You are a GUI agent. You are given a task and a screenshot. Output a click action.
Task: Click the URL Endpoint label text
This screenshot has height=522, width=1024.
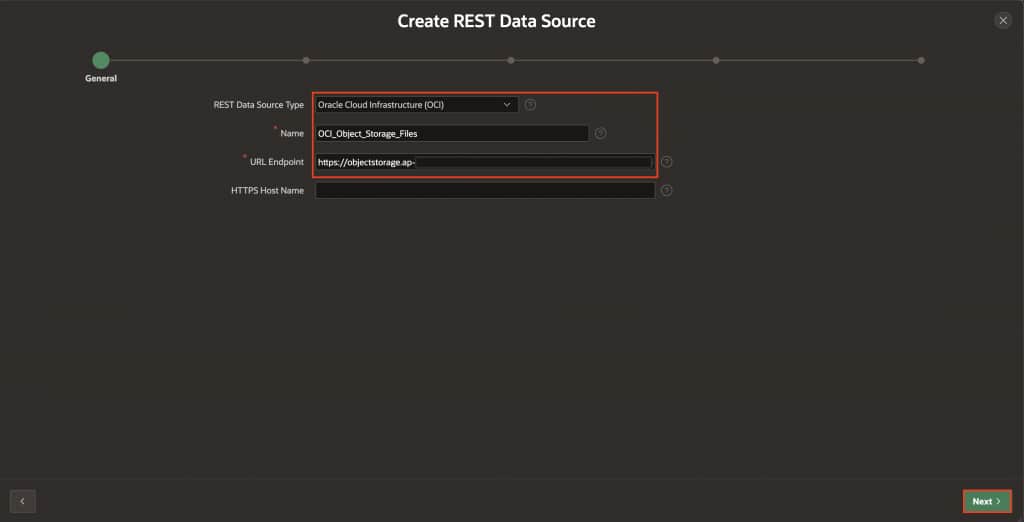(277, 162)
